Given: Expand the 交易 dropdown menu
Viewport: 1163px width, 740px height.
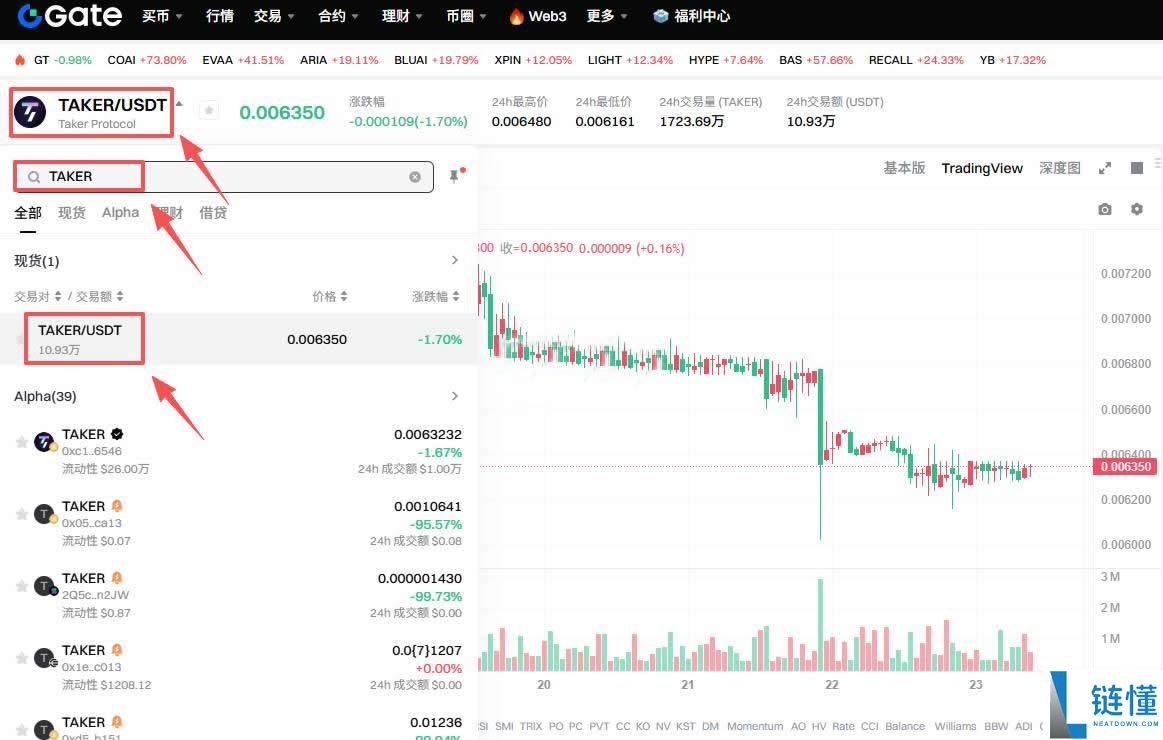Looking at the screenshot, I should click(x=274, y=16).
